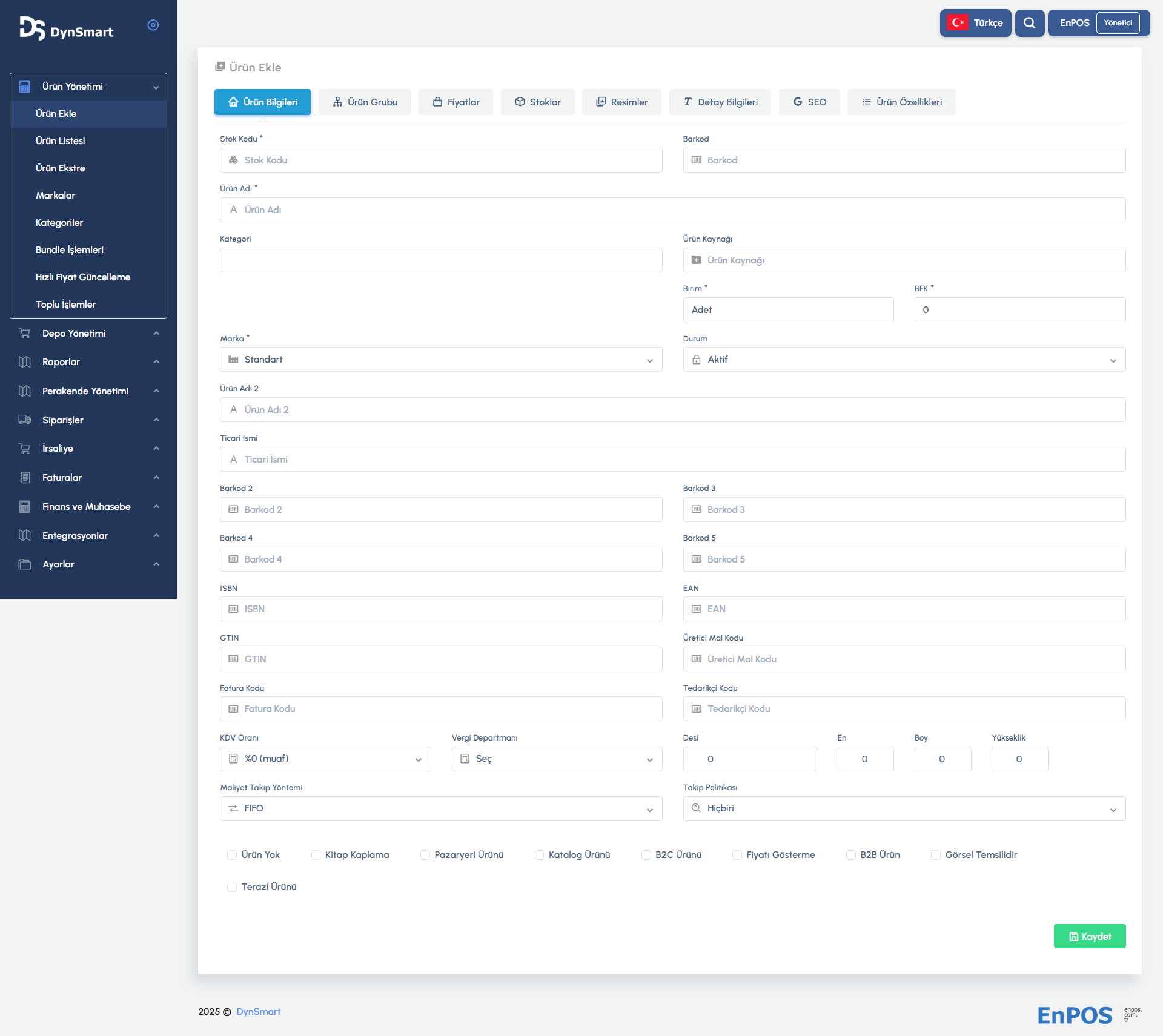Open the Takip Politikası Hiçbiri dropdown
This screenshot has width=1163, height=1036.
tap(904, 808)
